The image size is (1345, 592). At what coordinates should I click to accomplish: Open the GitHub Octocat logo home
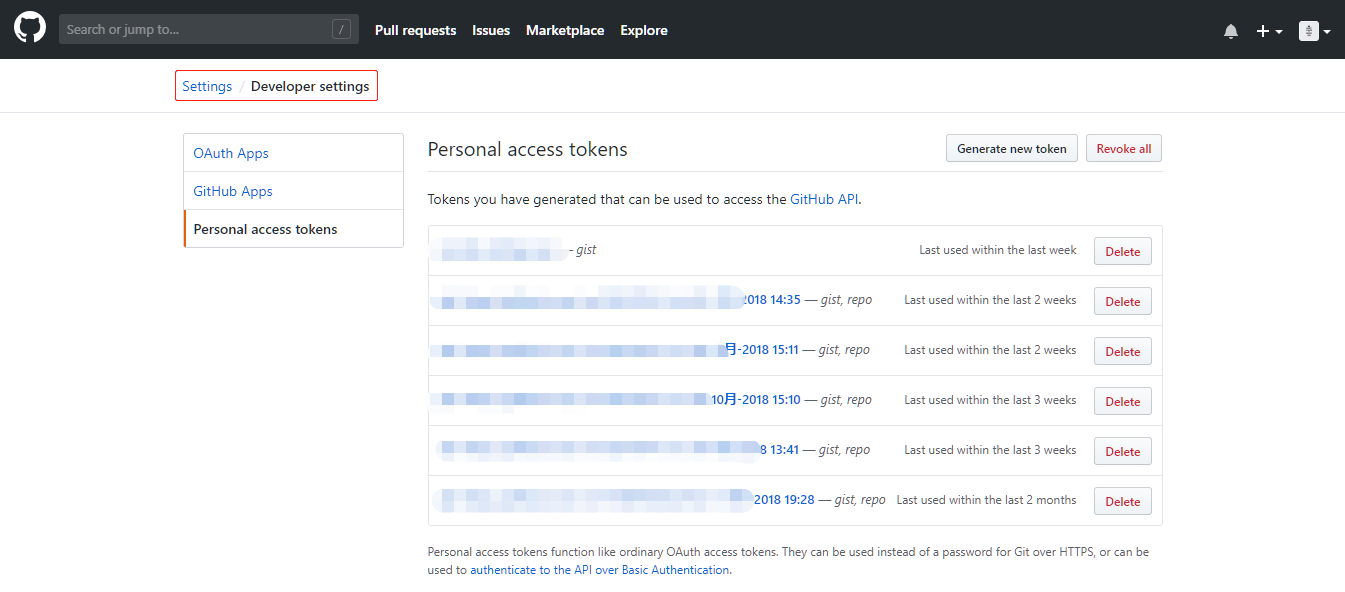point(30,28)
